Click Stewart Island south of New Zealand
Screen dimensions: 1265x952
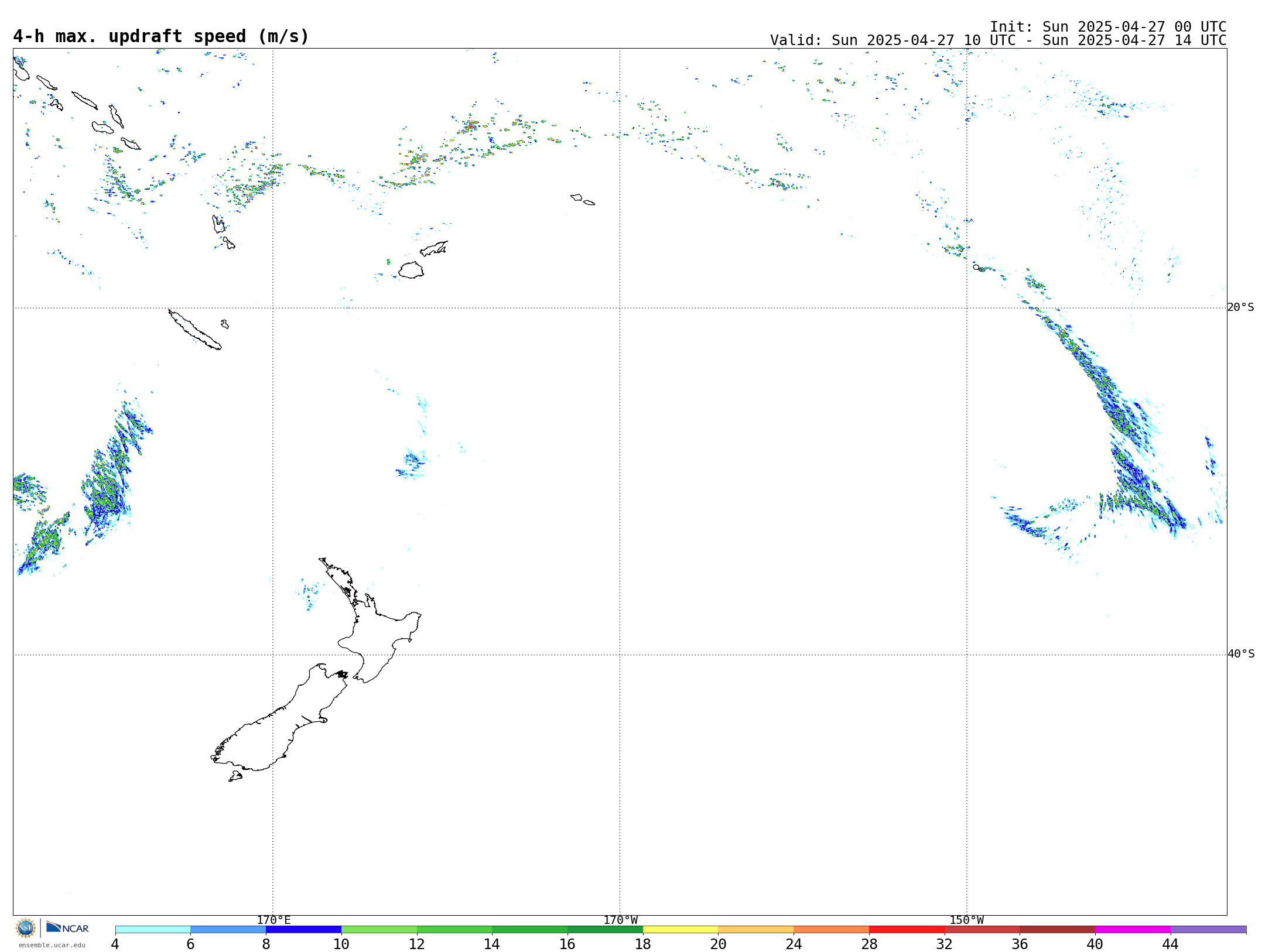coord(235,776)
